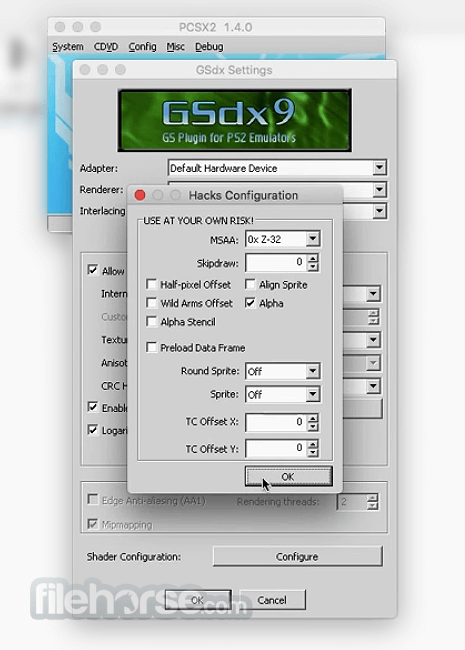The image size is (465, 650).
Task: Click the GSdx9 plugin banner image
Action: pyautogui.click(x=235, y=120)
